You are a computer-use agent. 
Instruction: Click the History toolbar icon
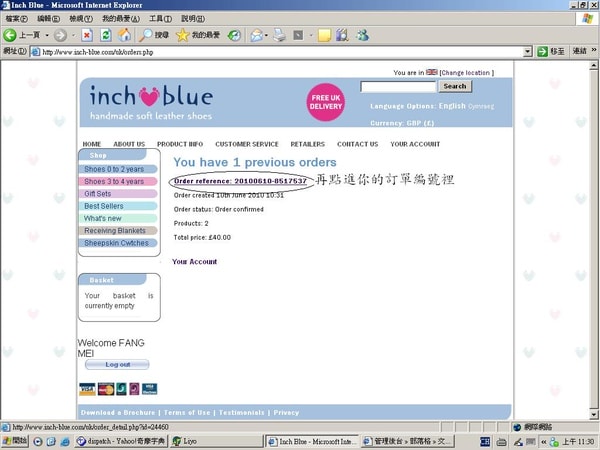pos(234,36)
